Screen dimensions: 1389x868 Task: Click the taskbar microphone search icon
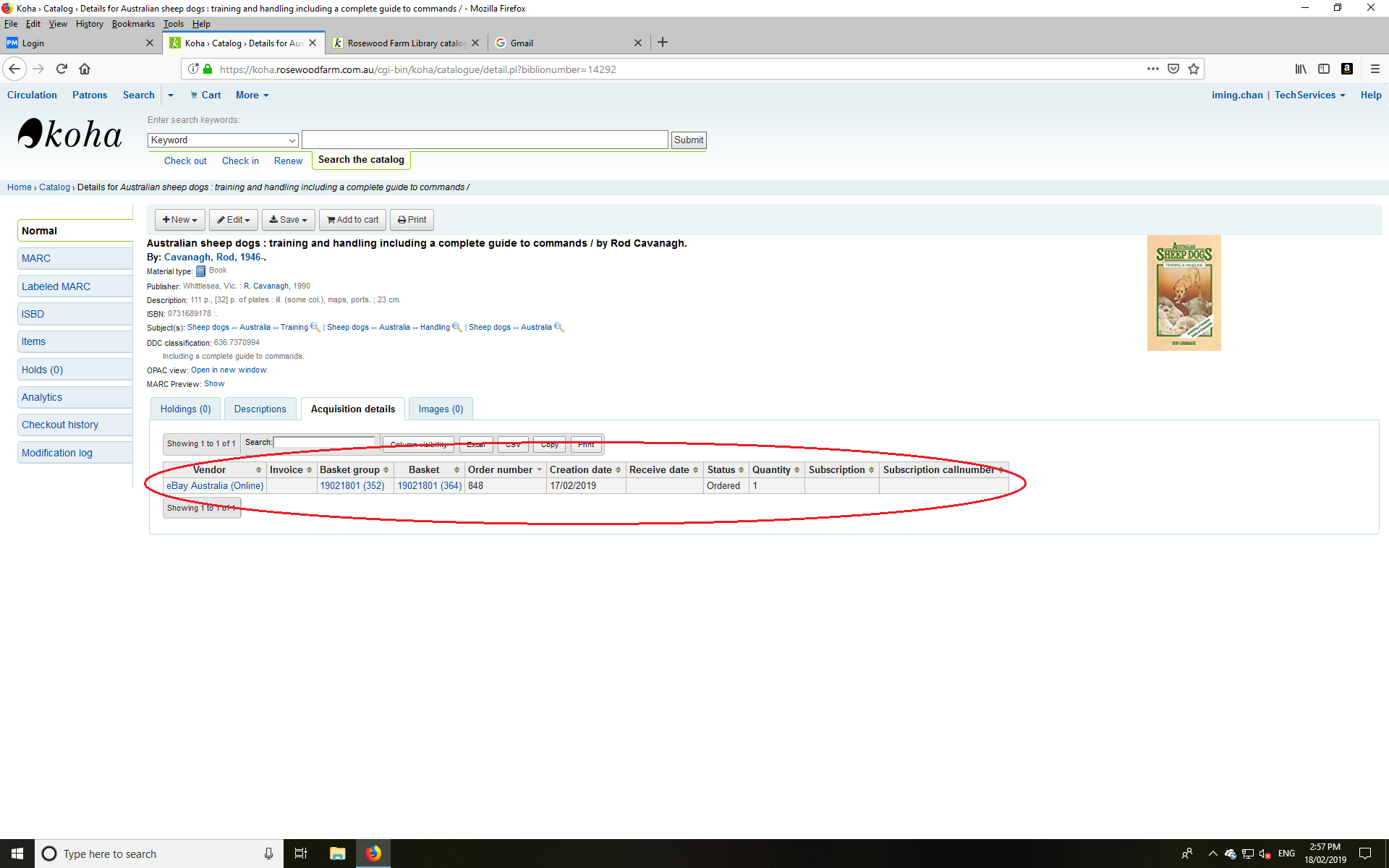(268, 854)
